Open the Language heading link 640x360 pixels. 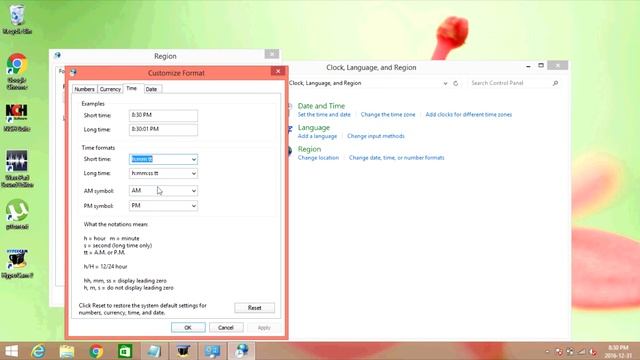click(x=313, y=128)
